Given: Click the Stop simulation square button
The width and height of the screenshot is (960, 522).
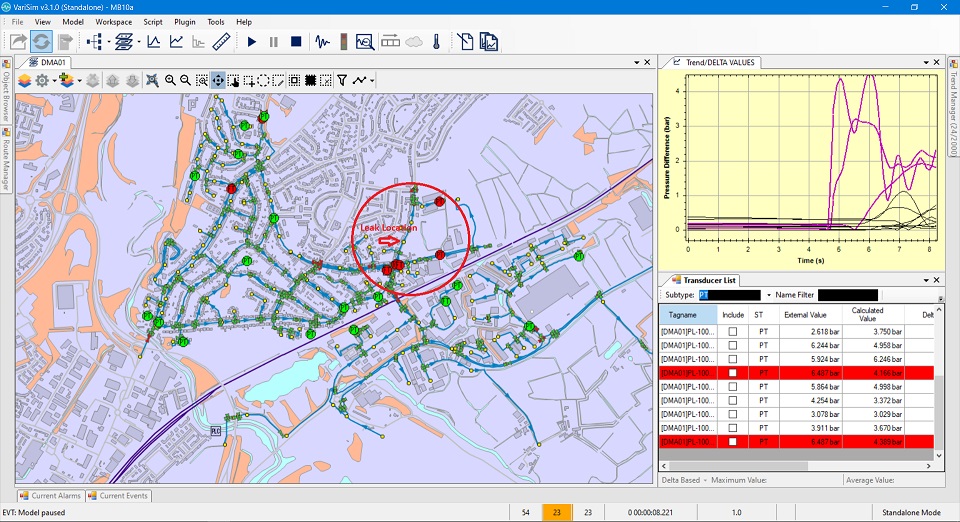Looking at the screenshot, I should 296,42.
